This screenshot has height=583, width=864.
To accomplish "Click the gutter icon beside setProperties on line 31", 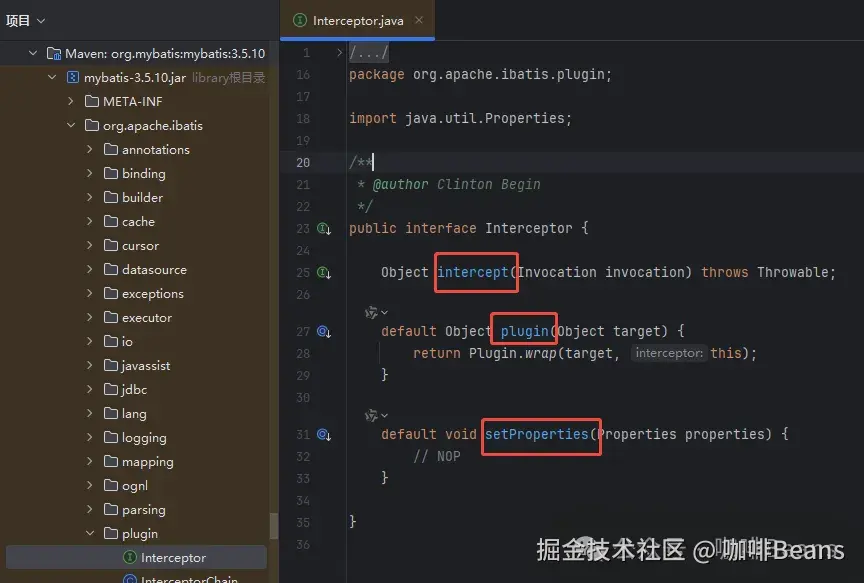I will tap(323, 434).
